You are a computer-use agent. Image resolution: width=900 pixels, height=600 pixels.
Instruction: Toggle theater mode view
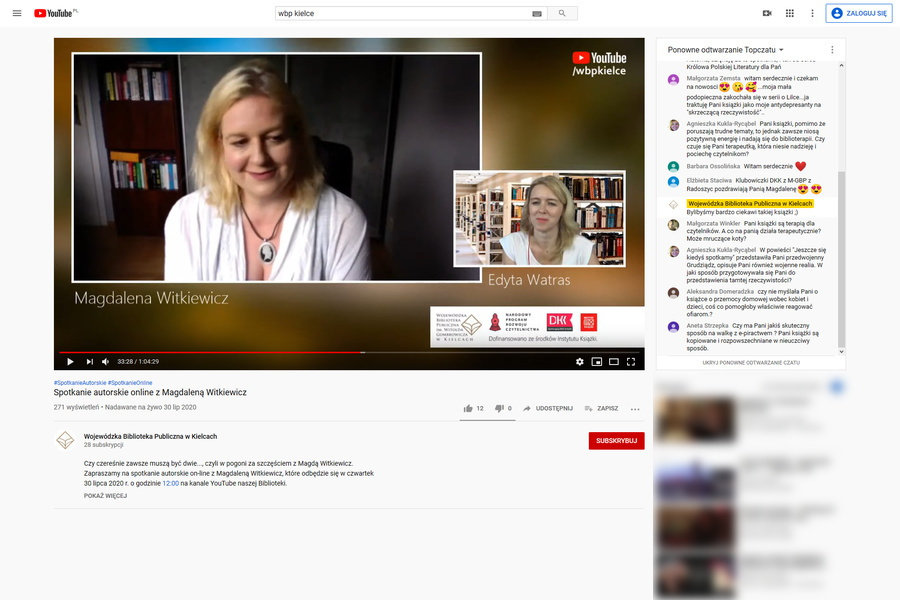click(x=614, y=361)
